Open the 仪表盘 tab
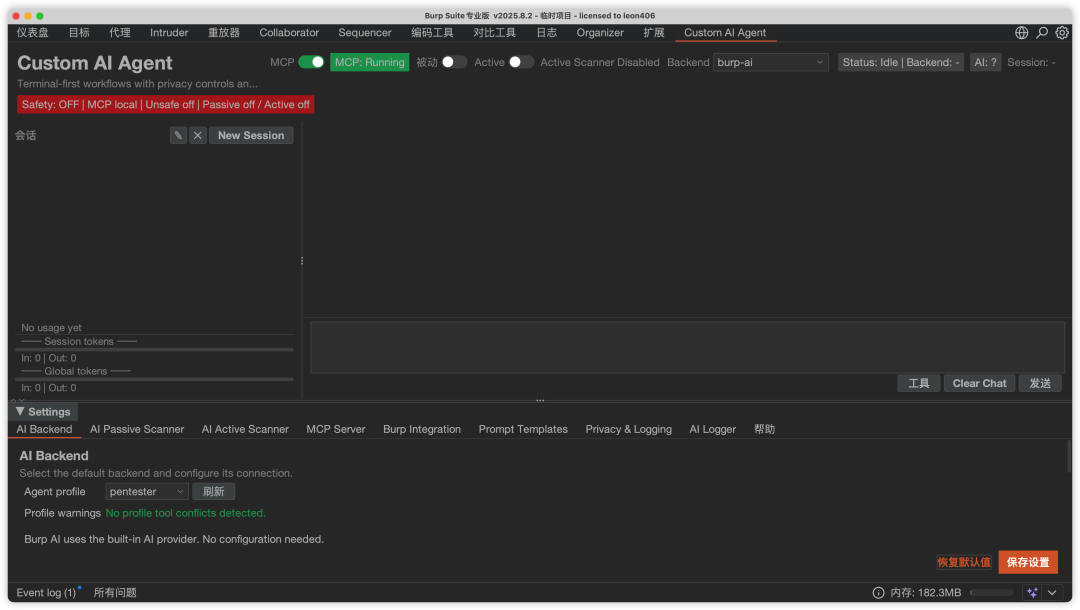Image resolution: width=1080 pixels, height=610 pixels. click(x=32, y=32)
